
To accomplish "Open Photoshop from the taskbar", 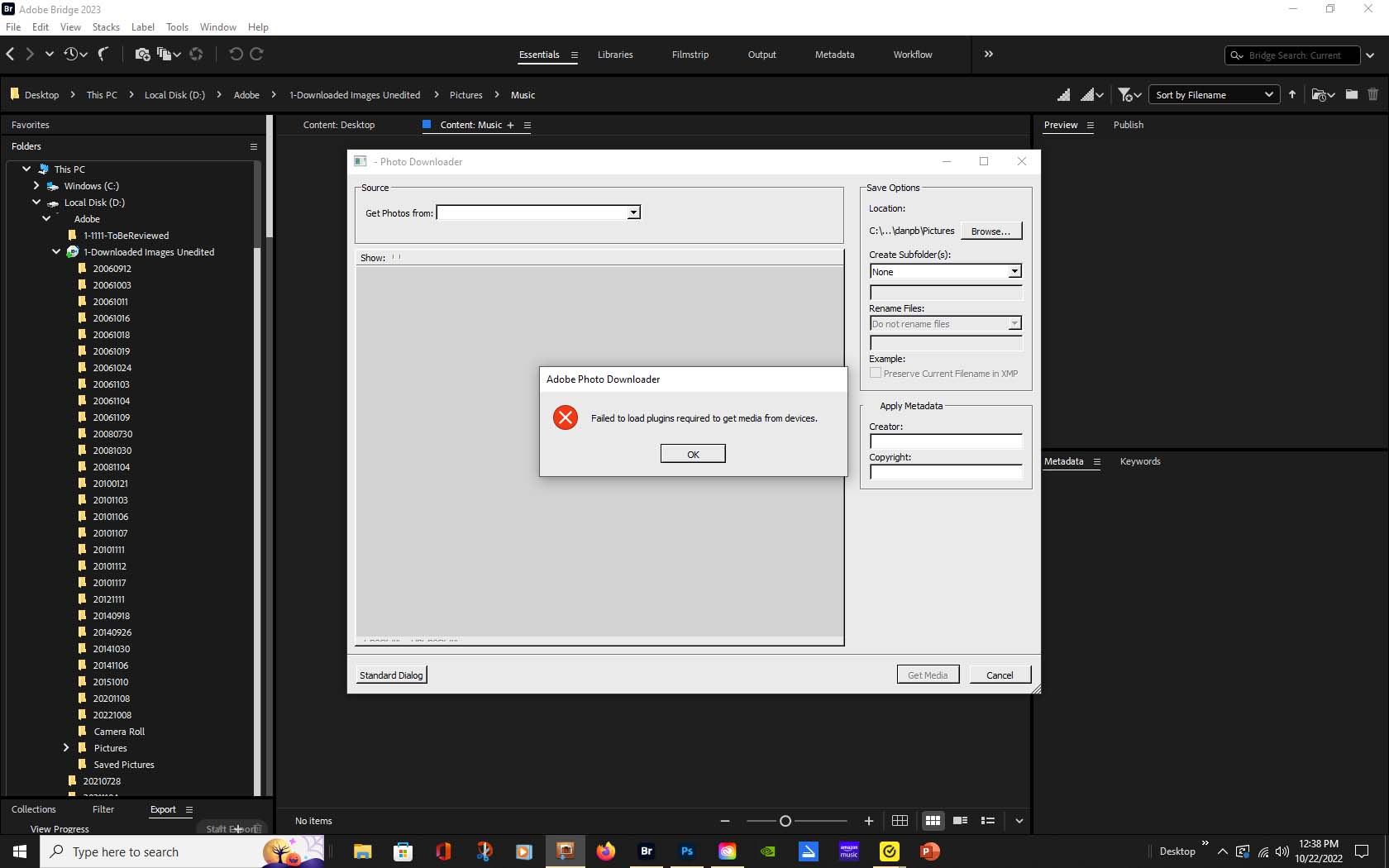I will click(686, 851).
